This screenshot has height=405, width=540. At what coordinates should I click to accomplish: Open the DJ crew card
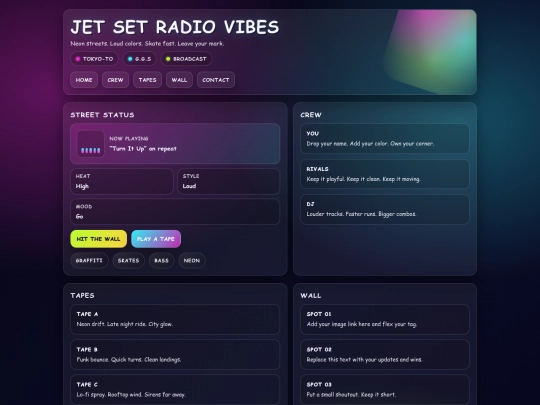[385, 209]
